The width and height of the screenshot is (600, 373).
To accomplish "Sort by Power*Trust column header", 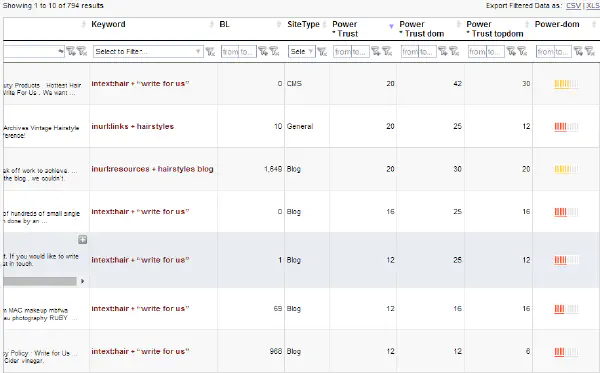I will (345, 29).
